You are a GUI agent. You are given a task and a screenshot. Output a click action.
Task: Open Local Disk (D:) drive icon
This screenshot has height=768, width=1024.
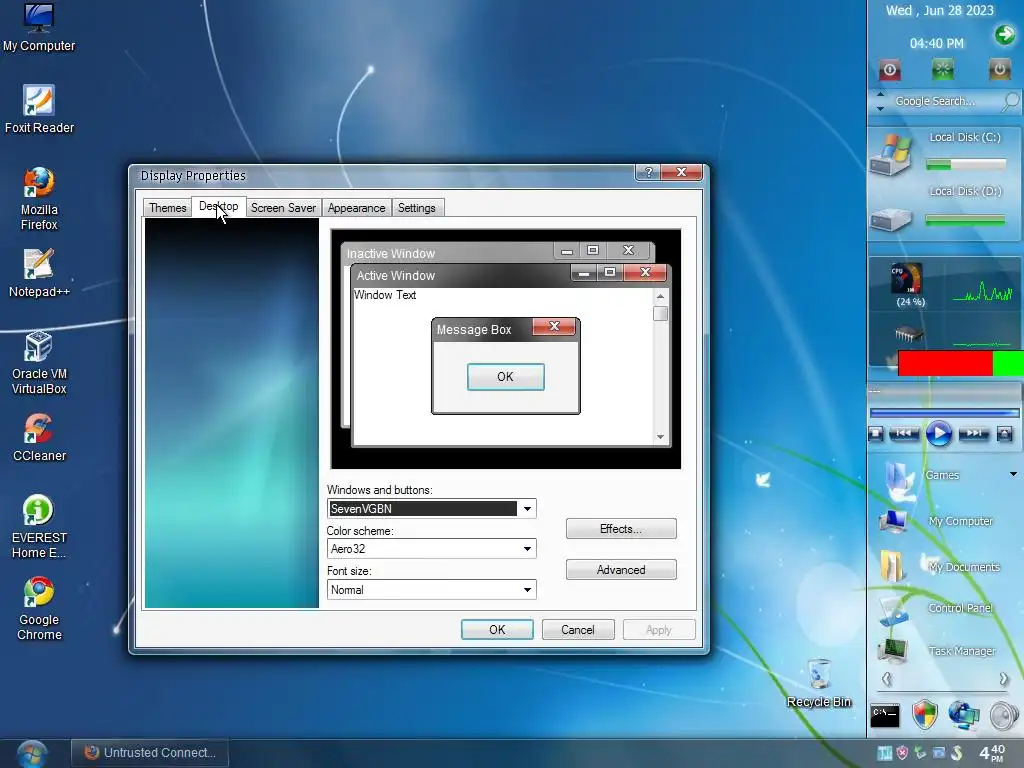890,218
